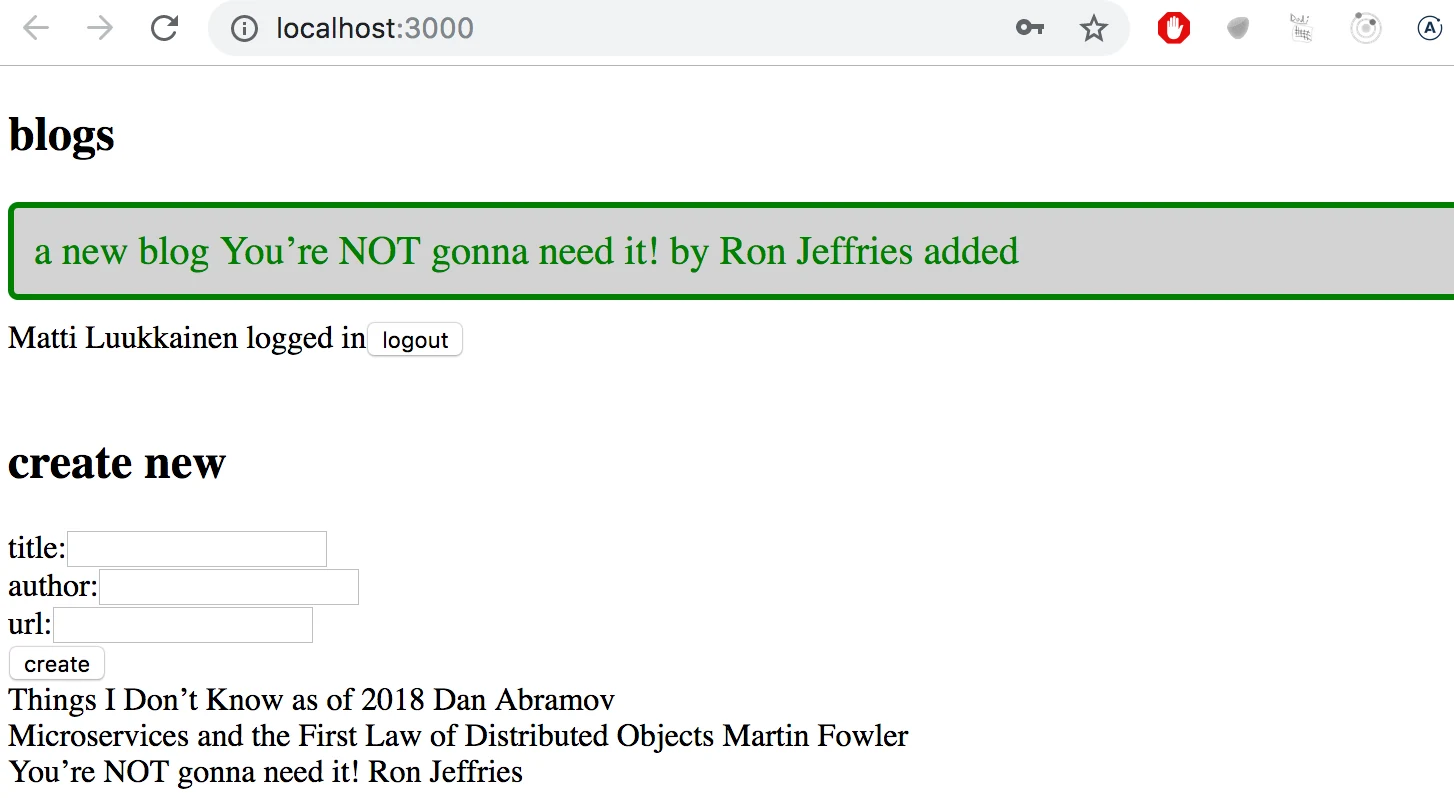The height and width of the screenshot is (798, 1454).
Task: Submit the form with the create button
Action: pos(57,664)
